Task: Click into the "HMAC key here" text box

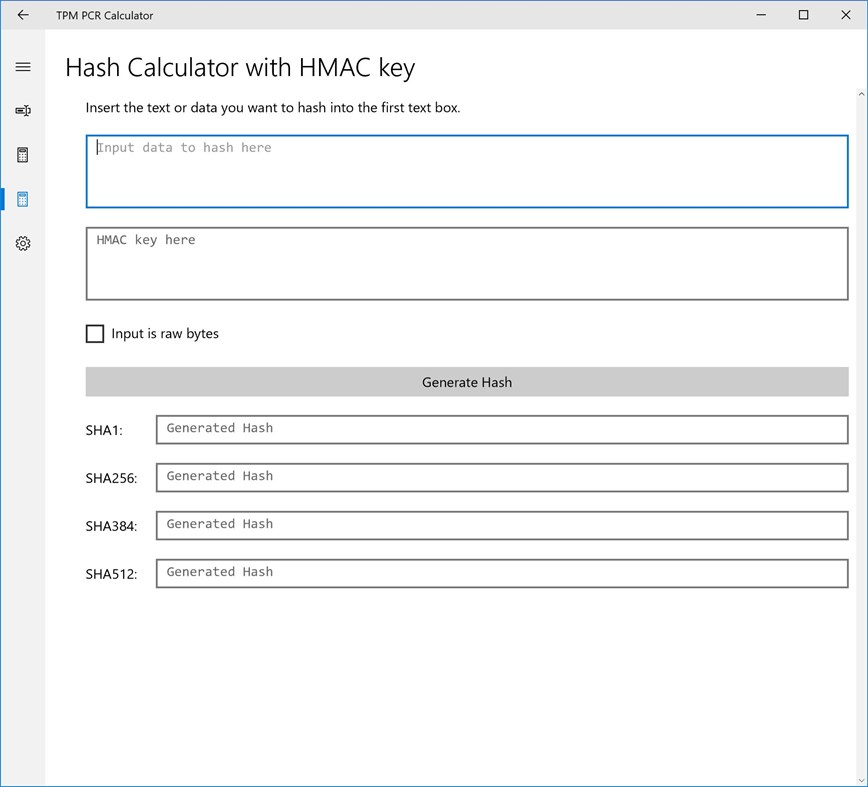Action: 467,264
